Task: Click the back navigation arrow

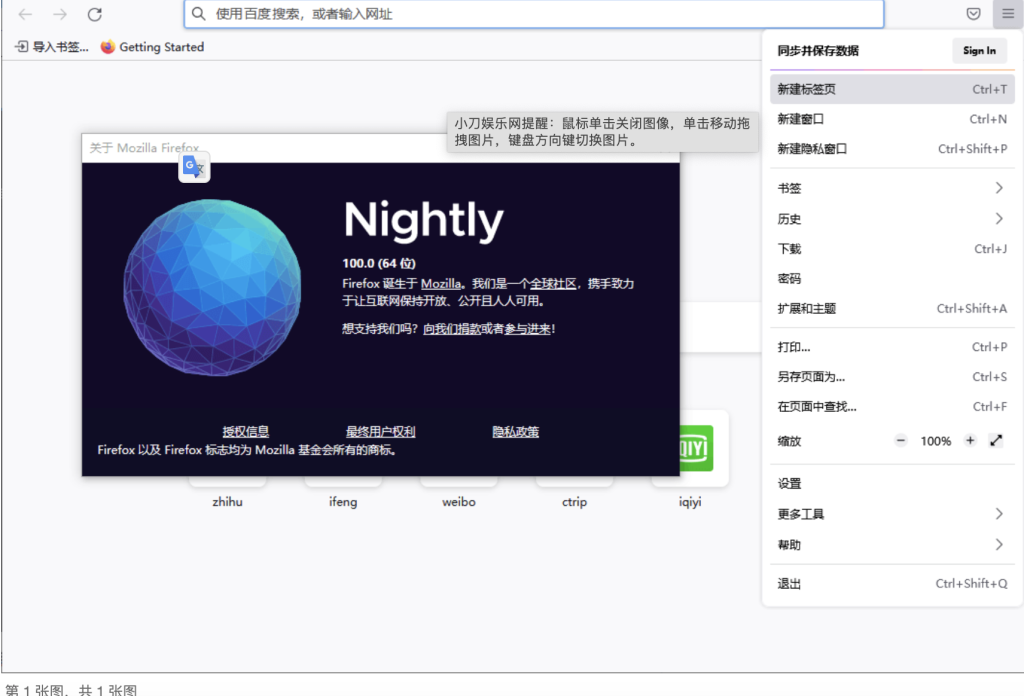Action: (25, 14)
